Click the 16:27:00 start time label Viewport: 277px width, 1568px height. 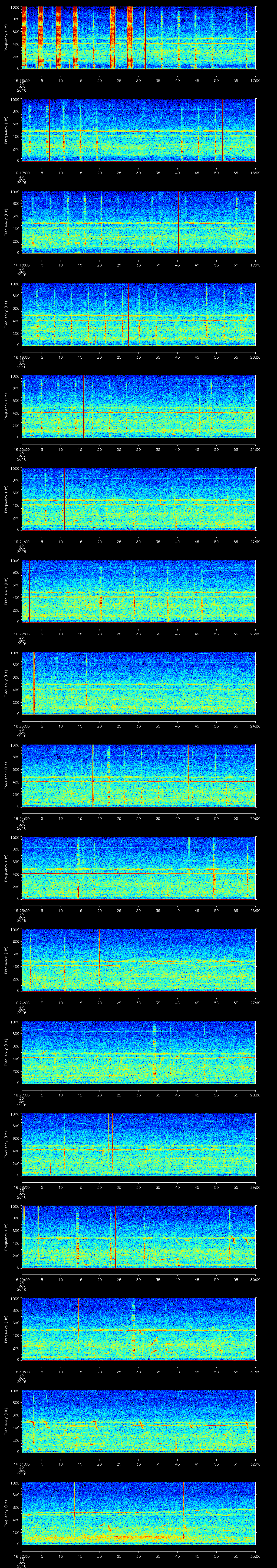[22, 1095]
